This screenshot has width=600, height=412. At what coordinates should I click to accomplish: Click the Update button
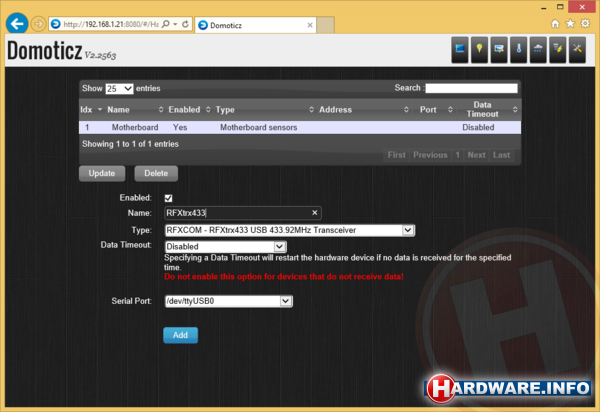102,173
